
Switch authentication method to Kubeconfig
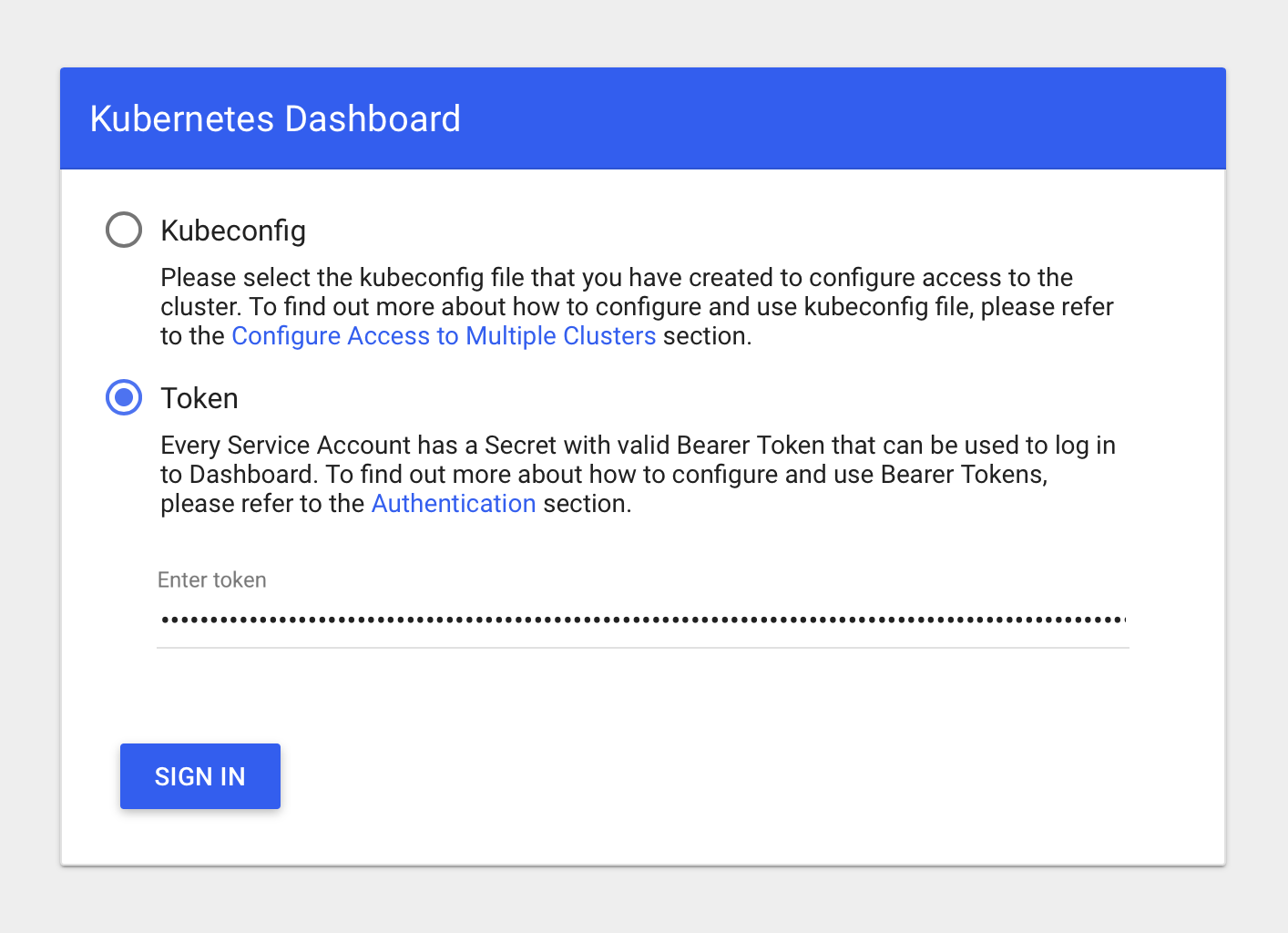[123, 230]
